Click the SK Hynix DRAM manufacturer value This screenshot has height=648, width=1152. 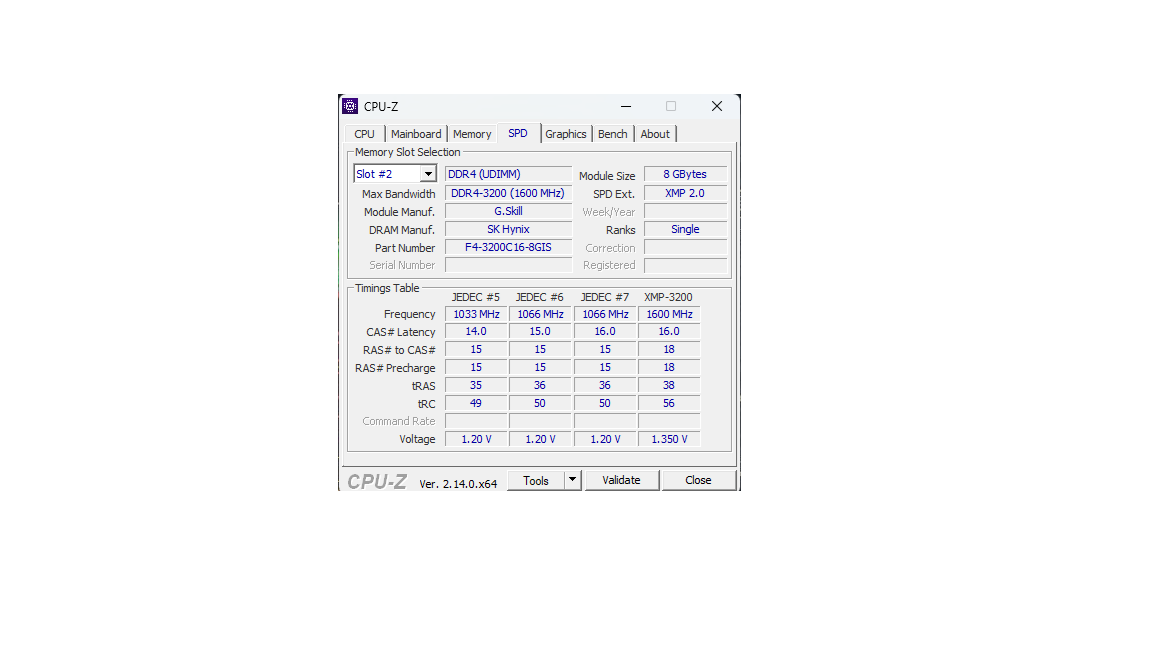tap(508, 229)
